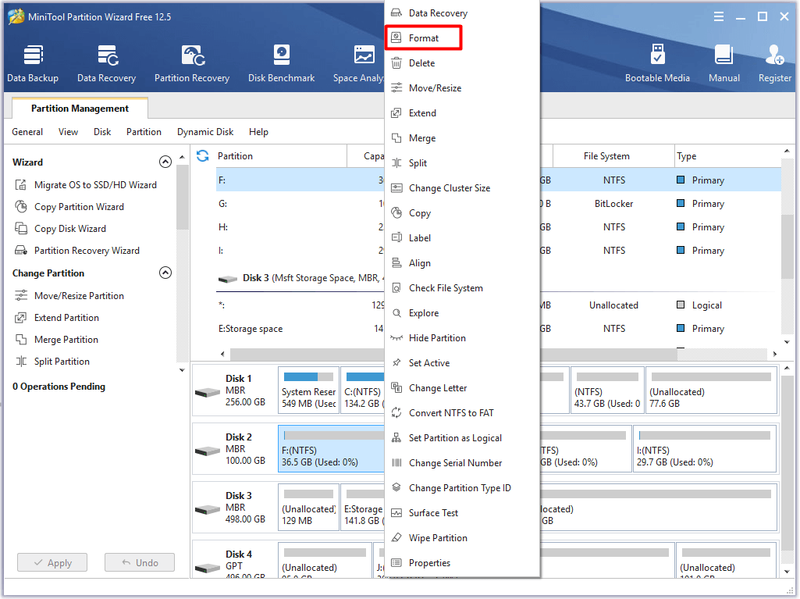Select the Partition Management tab

pyautogui.click(x=80, y=108)
